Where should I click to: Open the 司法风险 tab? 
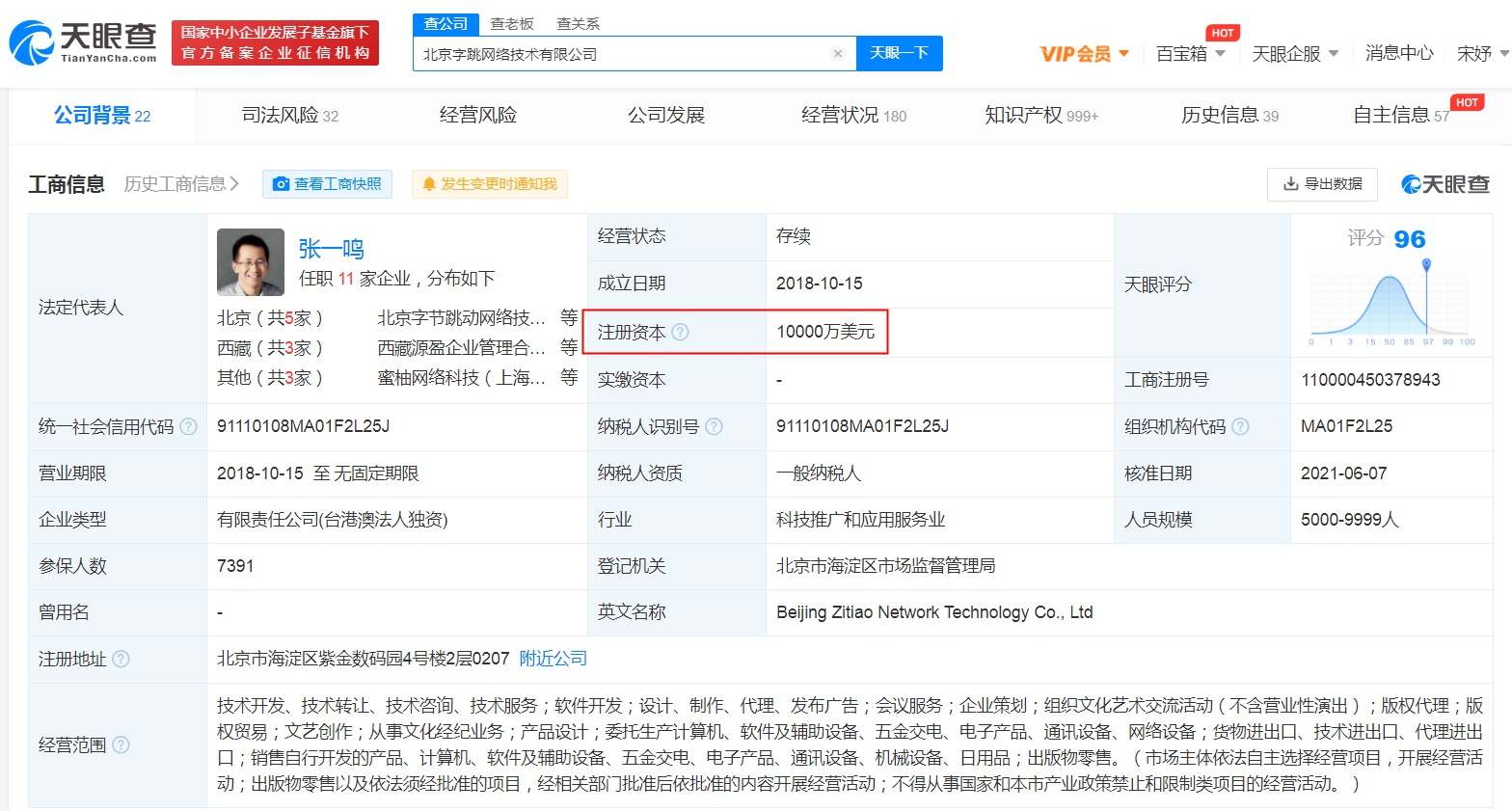pyautogui.click(x=289, y=116)
